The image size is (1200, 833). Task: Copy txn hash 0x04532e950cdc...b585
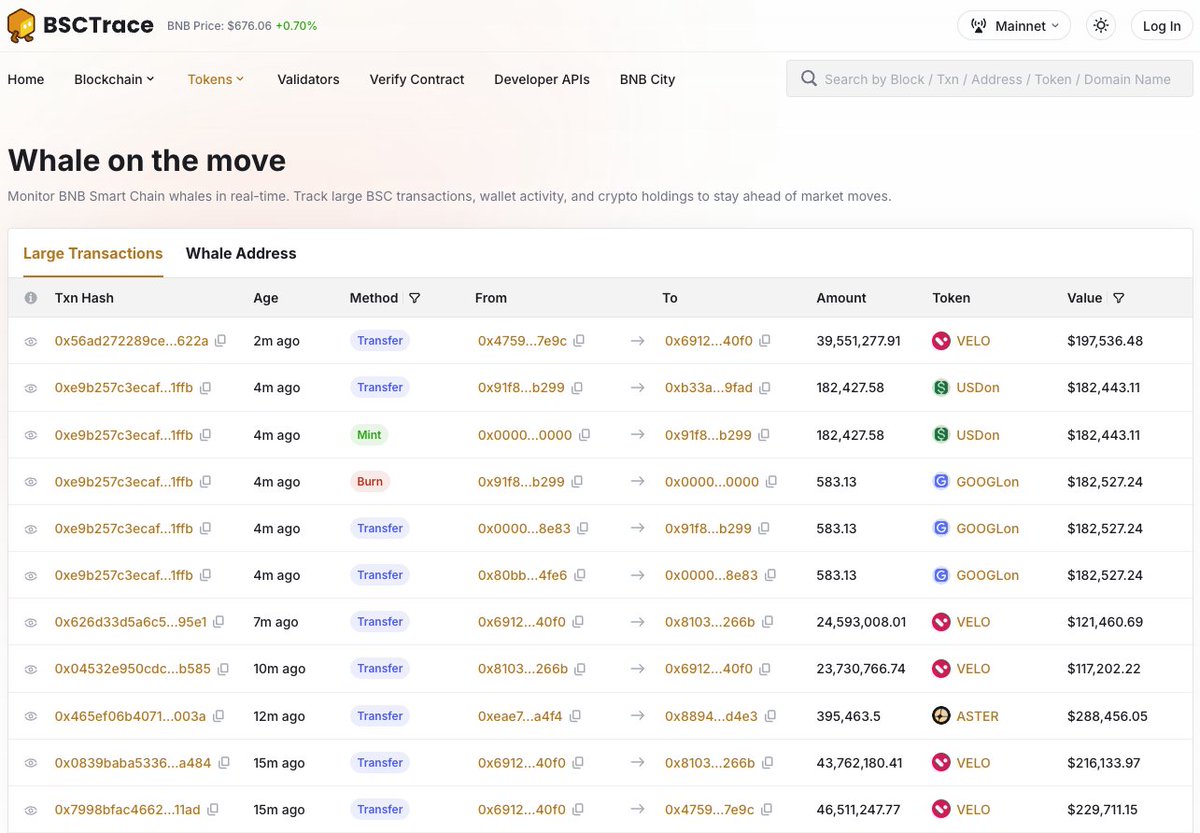tap(223, 669)
